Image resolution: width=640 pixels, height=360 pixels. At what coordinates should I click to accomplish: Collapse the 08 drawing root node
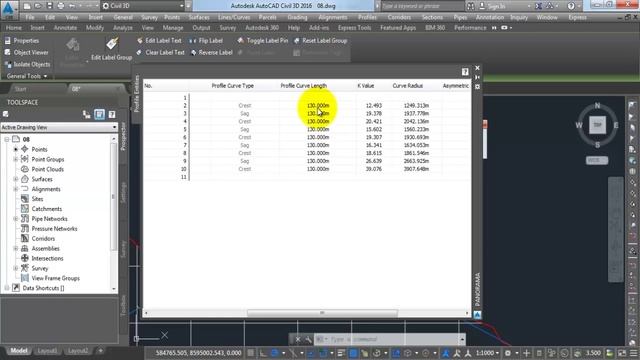click(x=7, y=140)
